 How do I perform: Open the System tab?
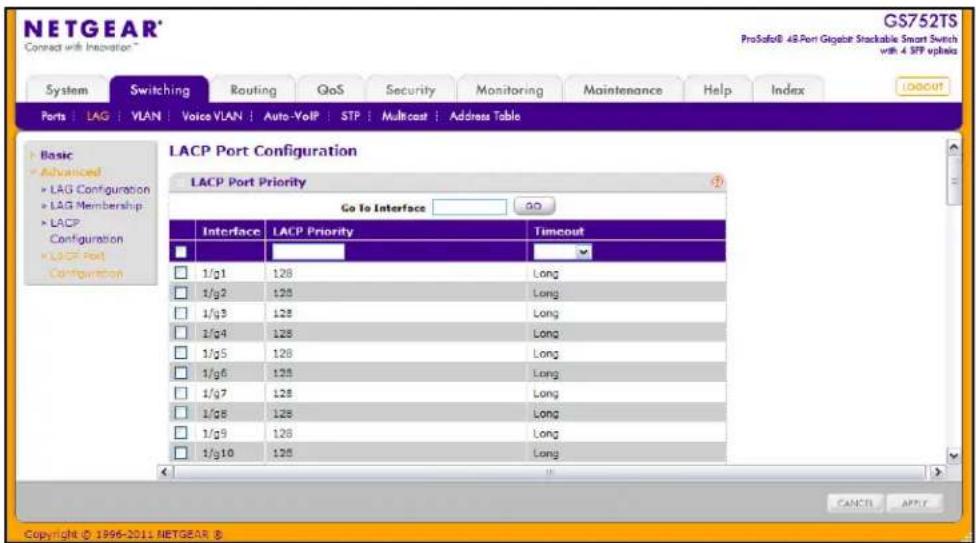pos(67,90)
